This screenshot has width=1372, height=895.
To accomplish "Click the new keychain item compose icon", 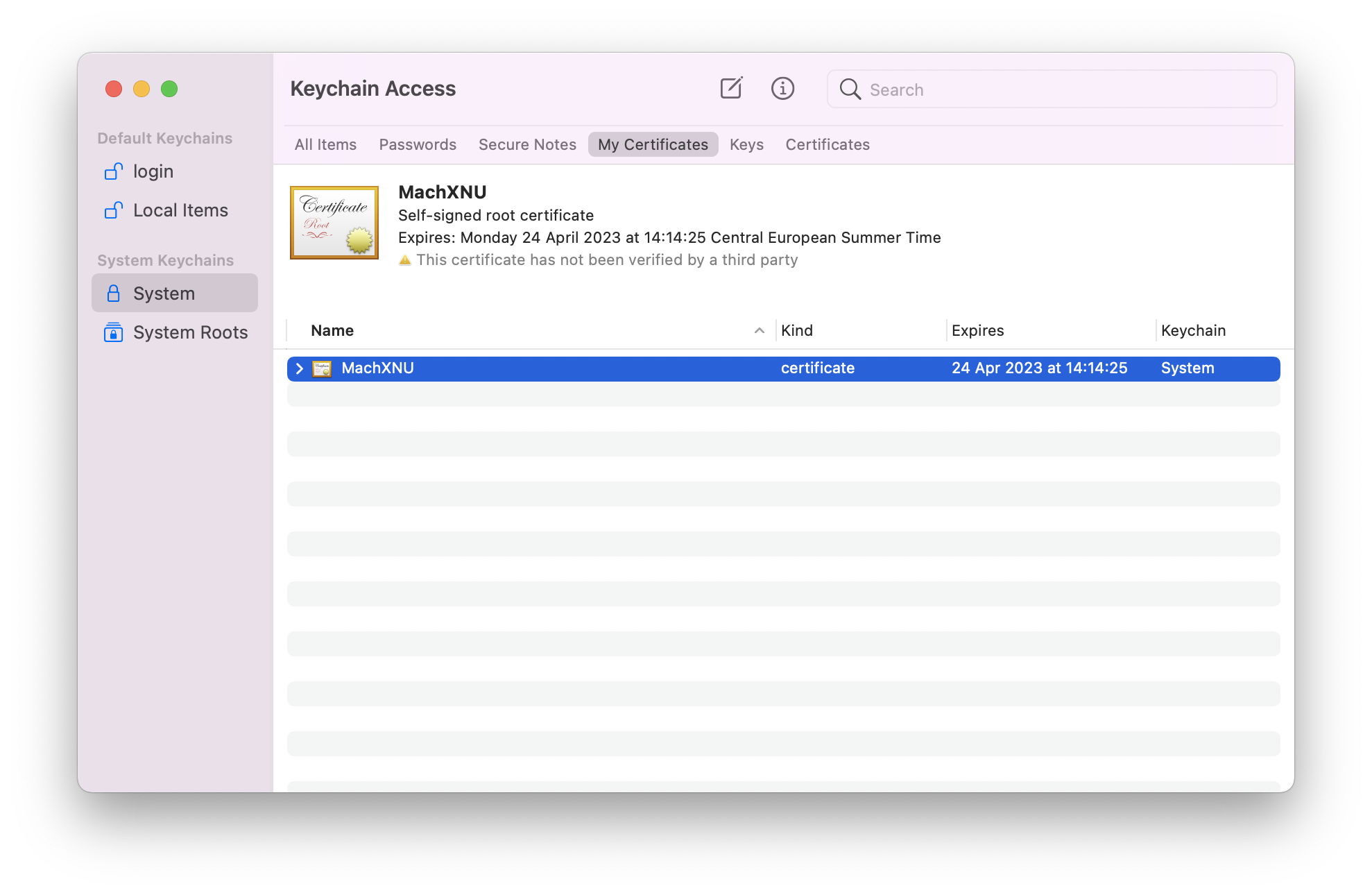I will point(731,88).
